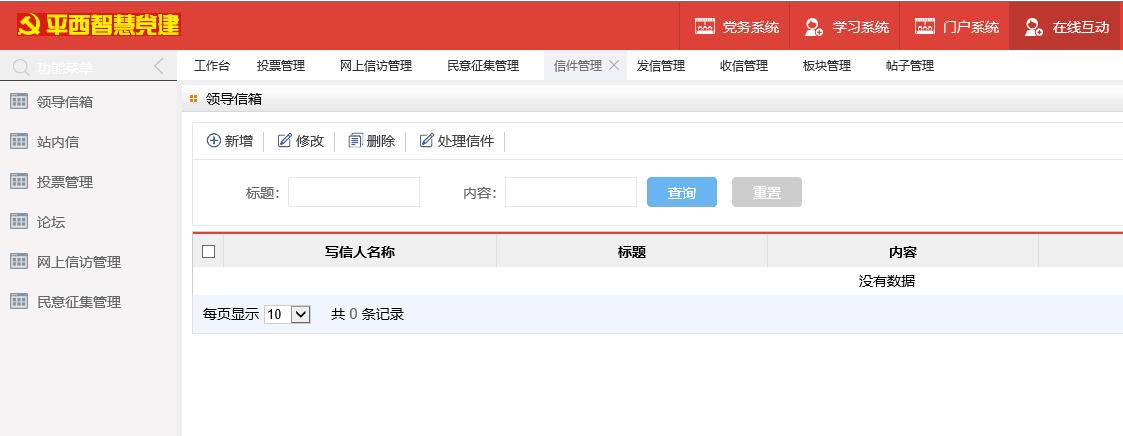The width and height of the screenshot is (1123, 436).
Task: Click the 学习系统 person icon
Action: click(x=814, y=27)
